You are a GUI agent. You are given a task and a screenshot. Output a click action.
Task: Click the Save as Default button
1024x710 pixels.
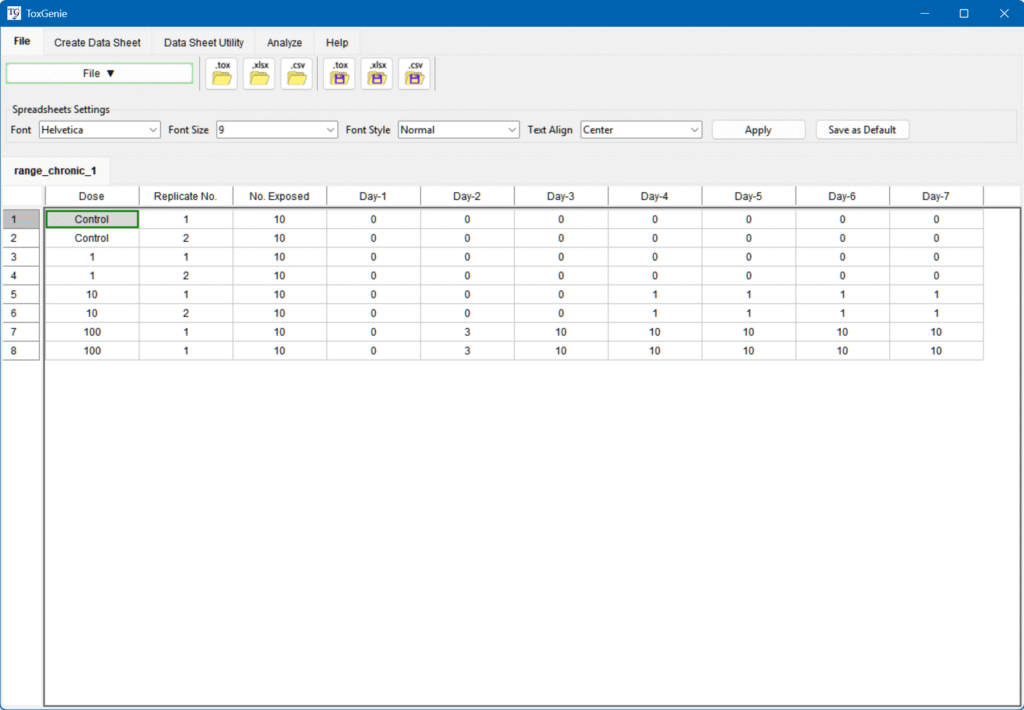click(x=862, y=130)
